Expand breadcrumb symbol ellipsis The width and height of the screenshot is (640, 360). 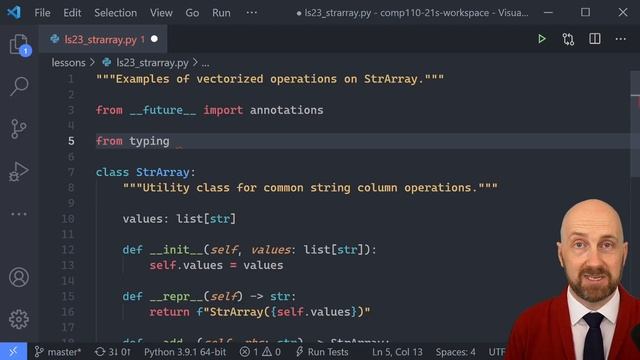[205, 63]
